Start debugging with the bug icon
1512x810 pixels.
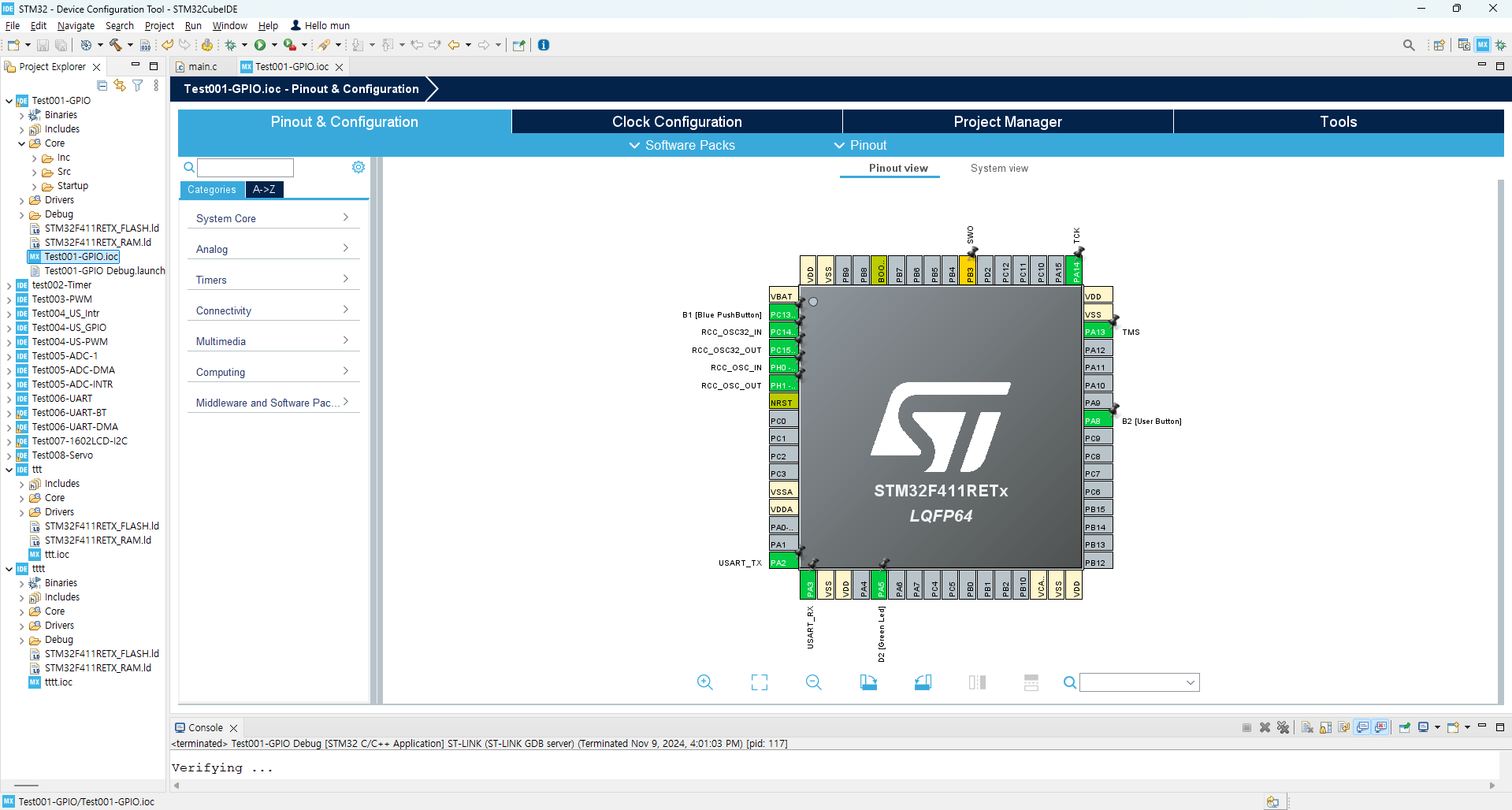(x=231, y=45)
